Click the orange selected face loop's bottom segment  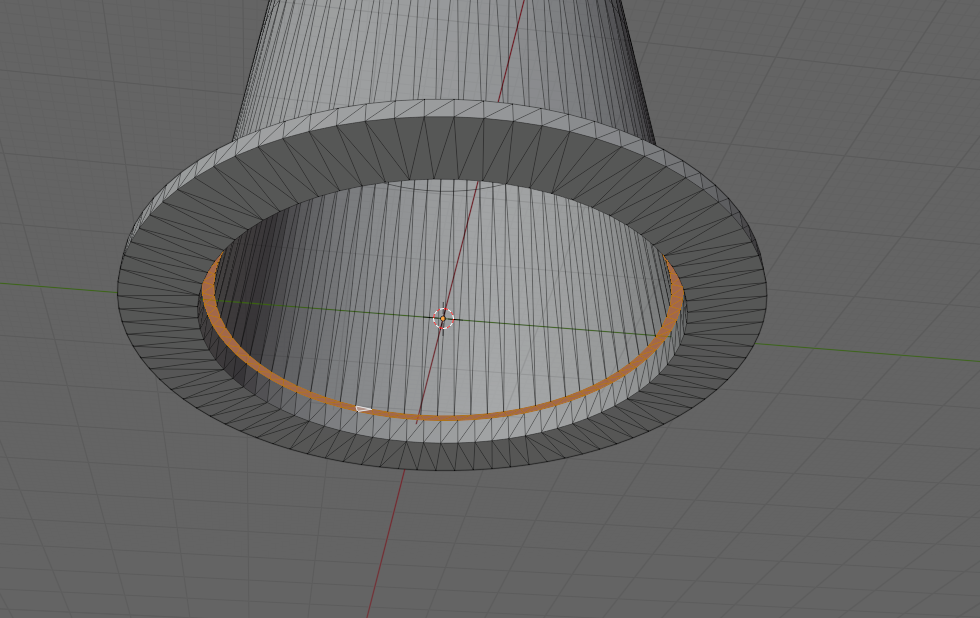[x=450, y=416]
